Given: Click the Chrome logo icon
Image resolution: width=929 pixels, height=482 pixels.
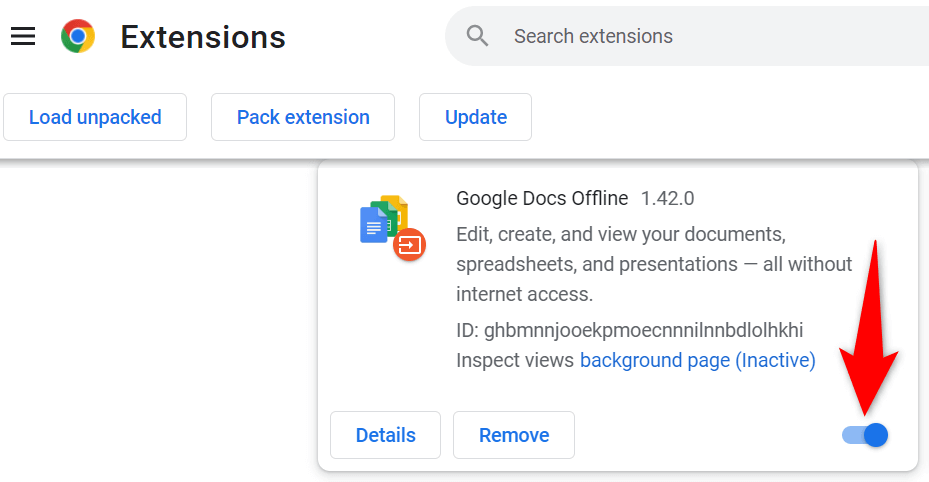Looking at the screenshot, I should coord(78,37).
